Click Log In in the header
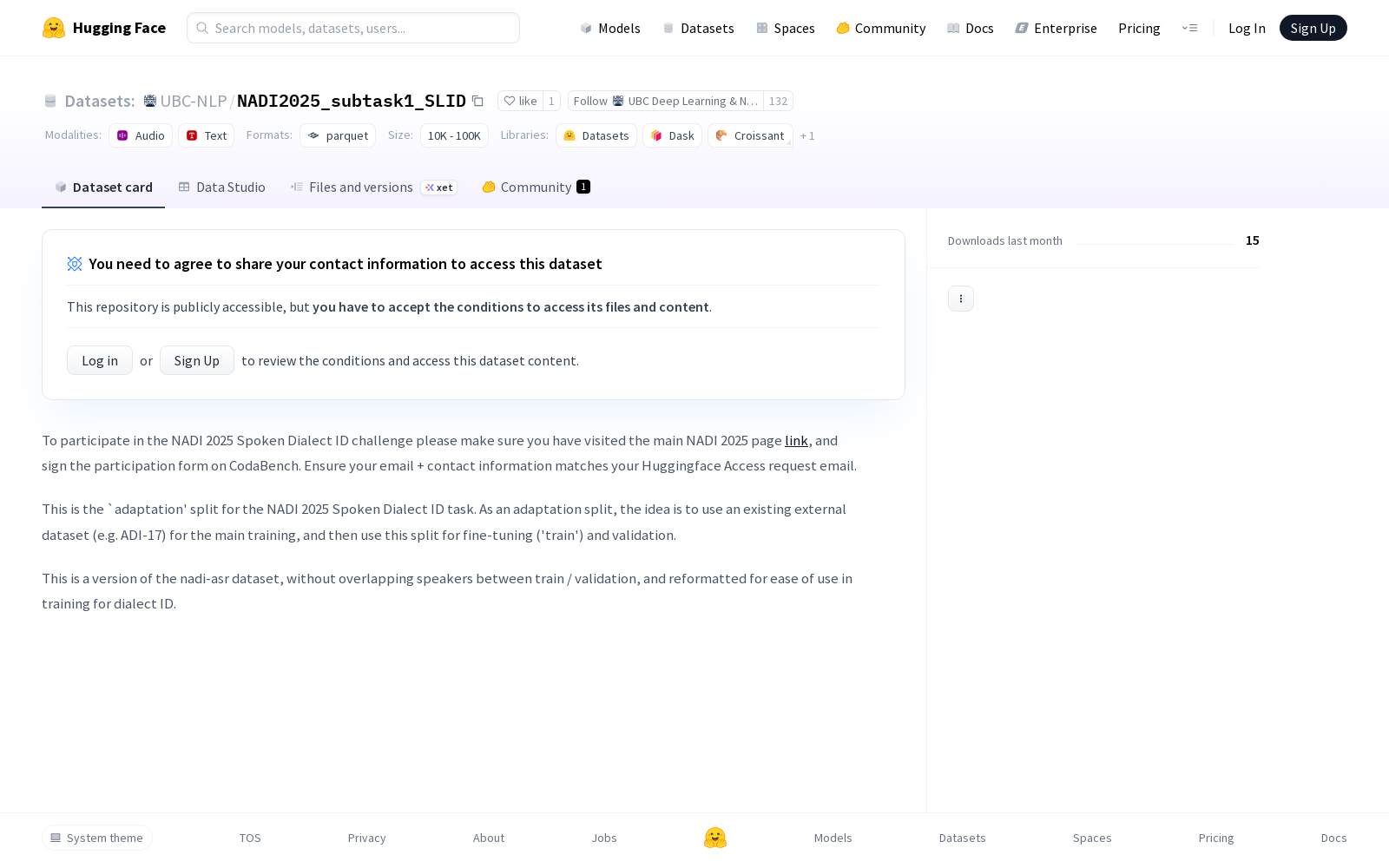The image size is (1389, 868). pyautogui.click(x=1247, y=28)
